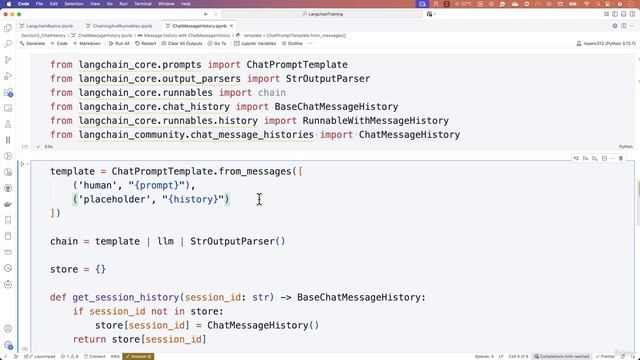Click the Python language label of first cell
The height and width of the screenshot is (360, 640).
[x=626, y=147]
